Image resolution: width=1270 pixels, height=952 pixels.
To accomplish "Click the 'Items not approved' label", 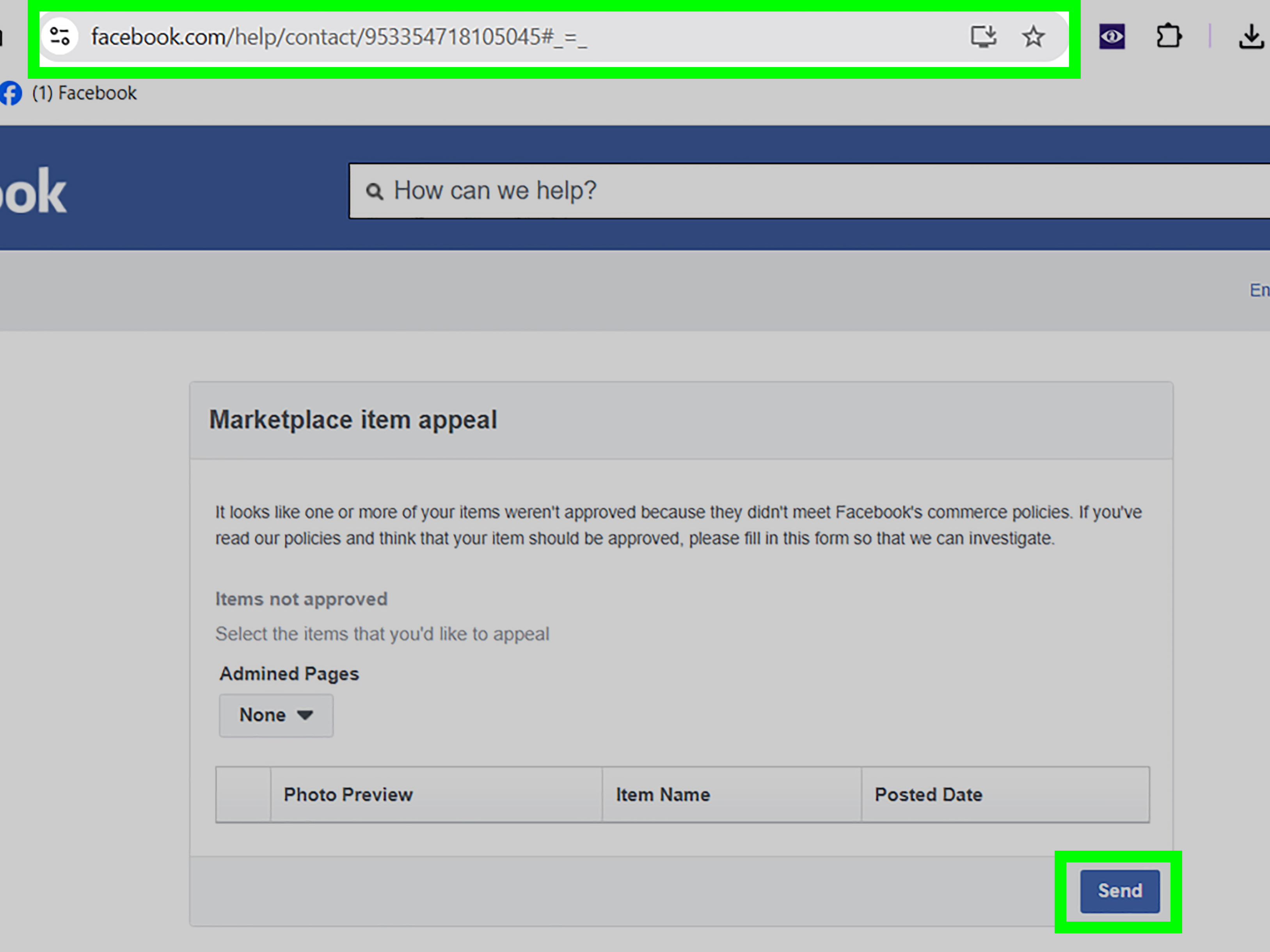I will click(302, 599).
